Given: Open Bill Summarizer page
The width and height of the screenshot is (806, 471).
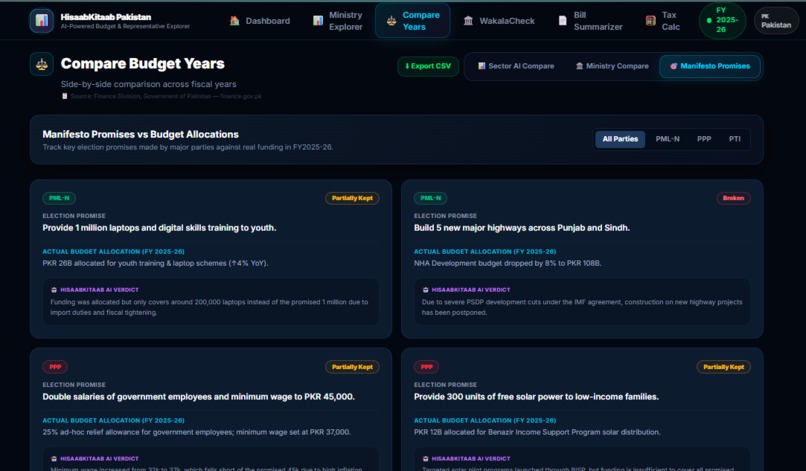Looking at the screenshot, I should click(x=591, y=21).
